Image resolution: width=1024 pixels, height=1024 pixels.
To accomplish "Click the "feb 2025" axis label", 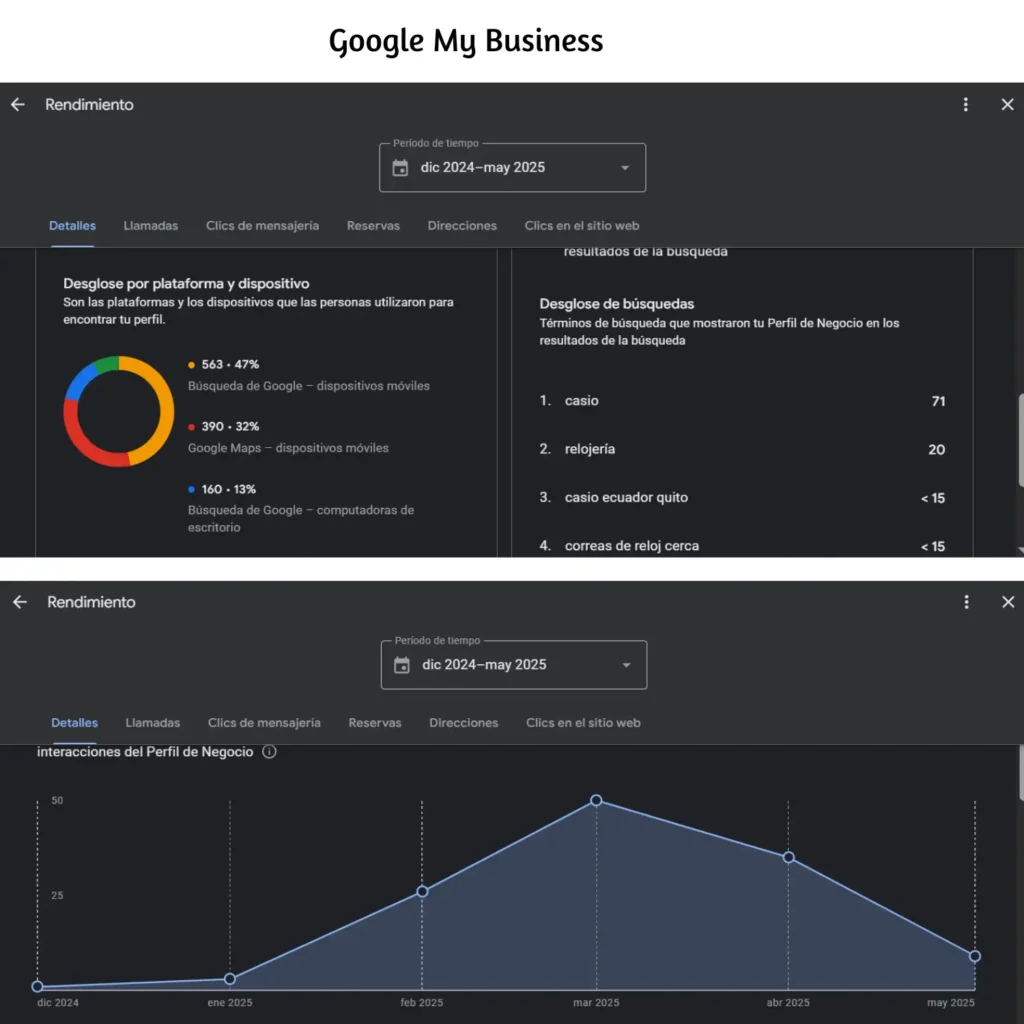I will (422, 1003).
